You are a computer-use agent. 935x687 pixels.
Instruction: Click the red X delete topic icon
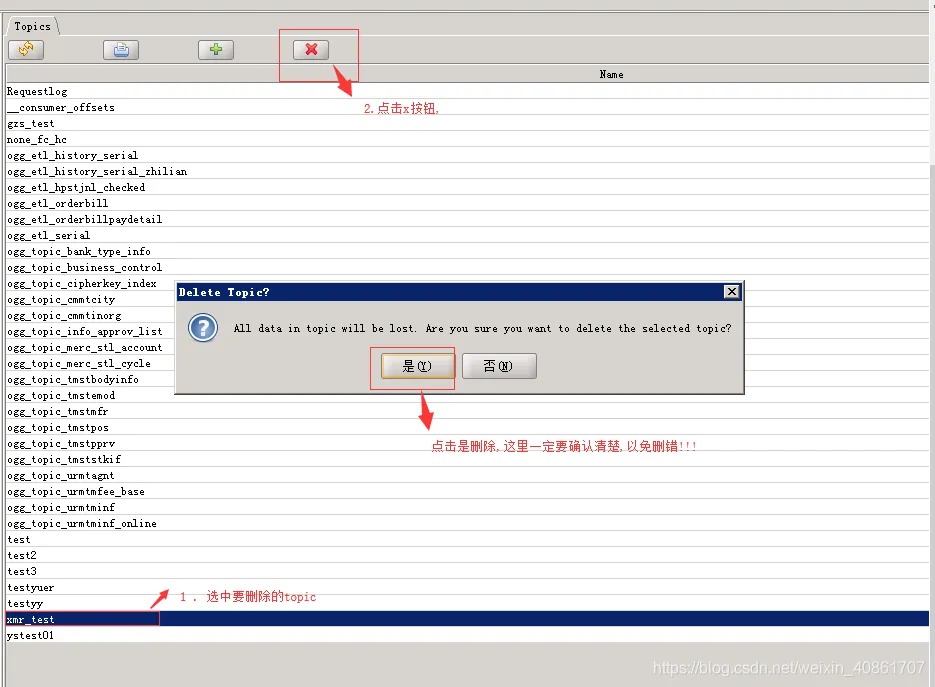click(311, 49)
